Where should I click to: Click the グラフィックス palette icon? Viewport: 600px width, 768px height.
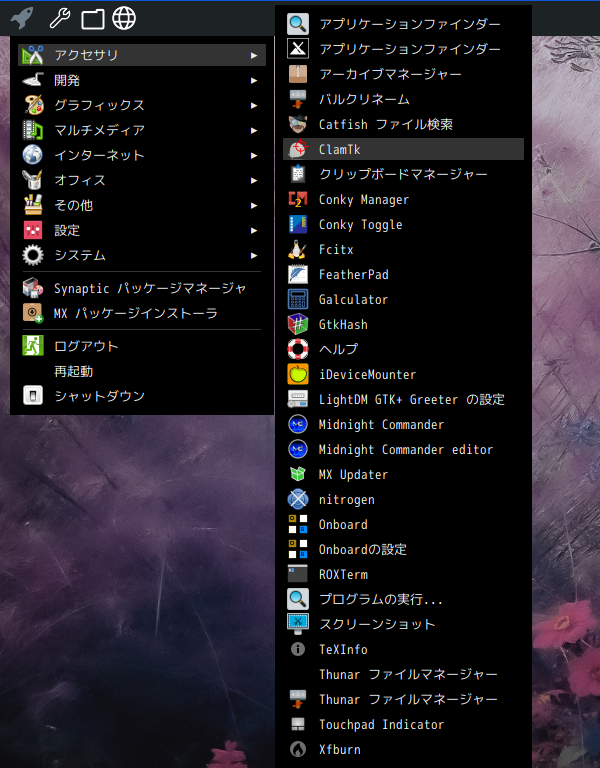[x=33, y=105]
